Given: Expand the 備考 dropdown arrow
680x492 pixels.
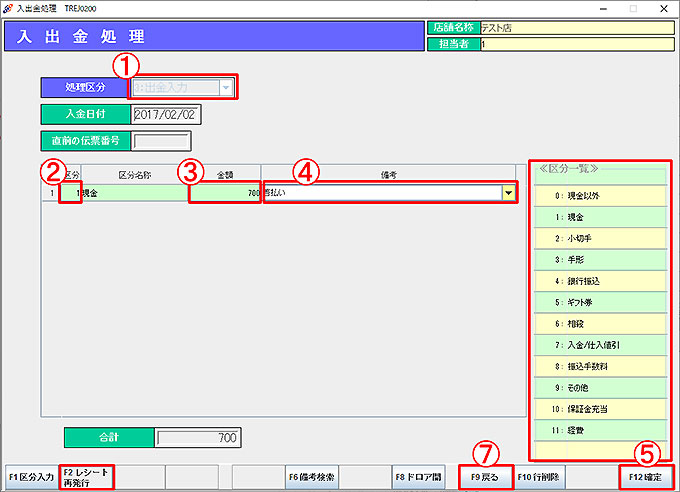Looking at the screenshot, I should (508, 193).
